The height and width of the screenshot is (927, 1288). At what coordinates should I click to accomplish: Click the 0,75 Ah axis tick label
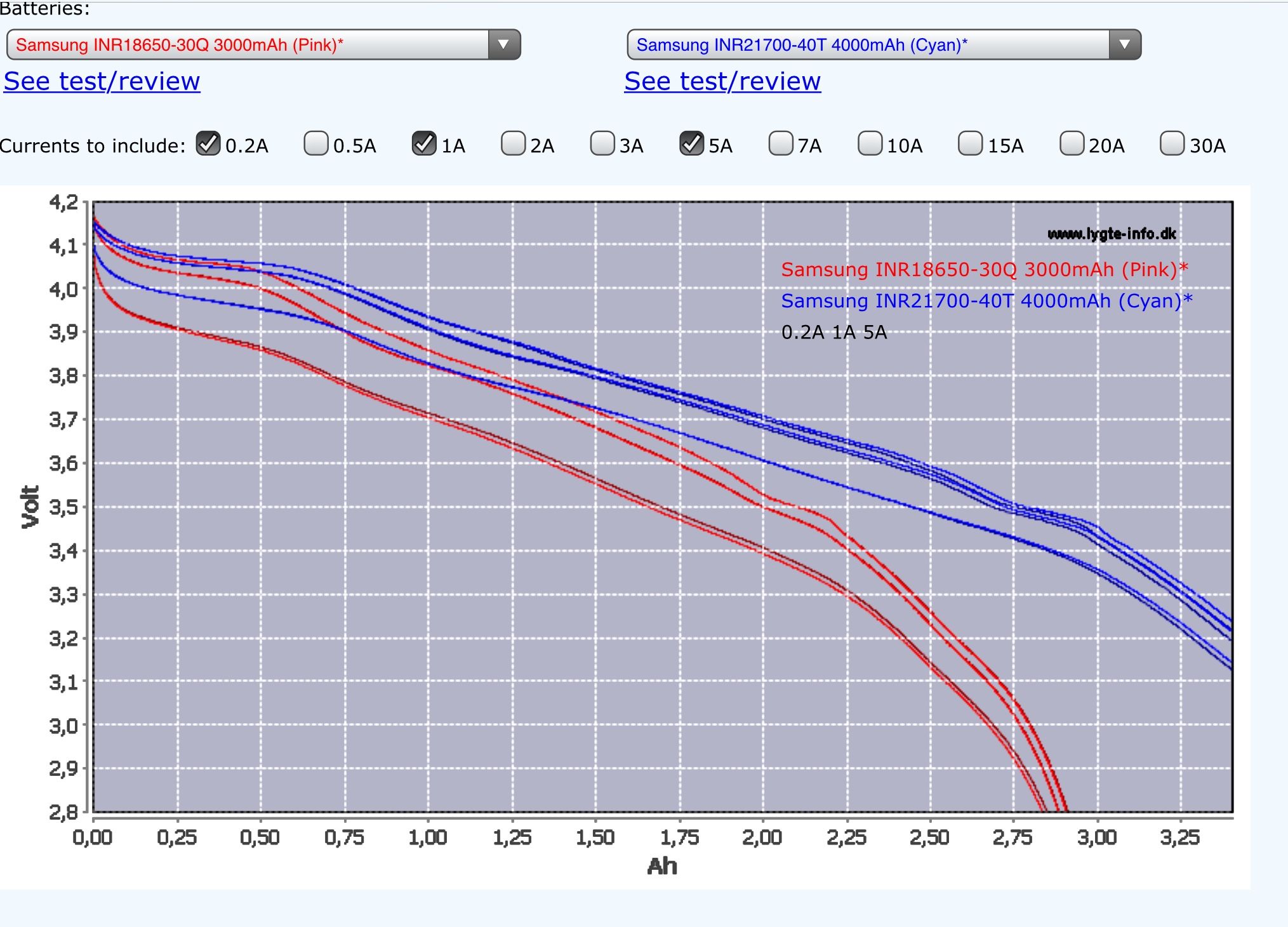coord(345,837)
